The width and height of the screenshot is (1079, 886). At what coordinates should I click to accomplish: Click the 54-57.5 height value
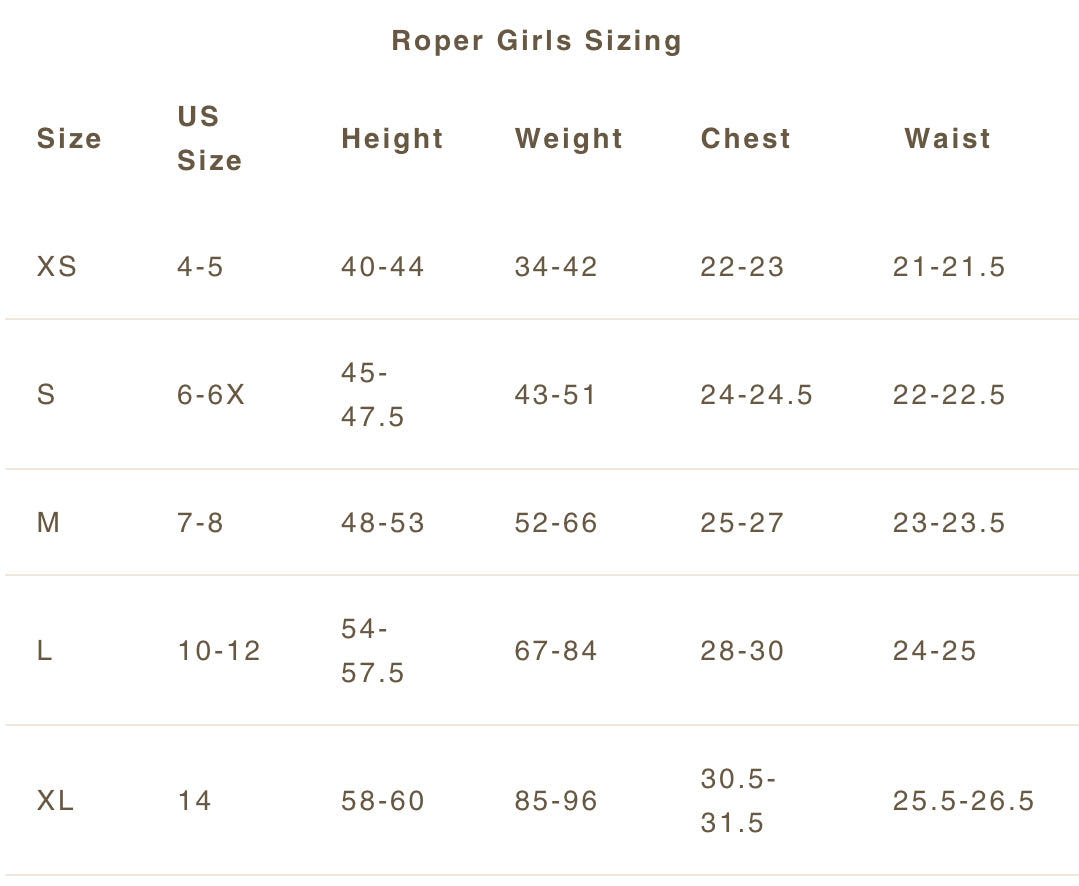point(373,651)
